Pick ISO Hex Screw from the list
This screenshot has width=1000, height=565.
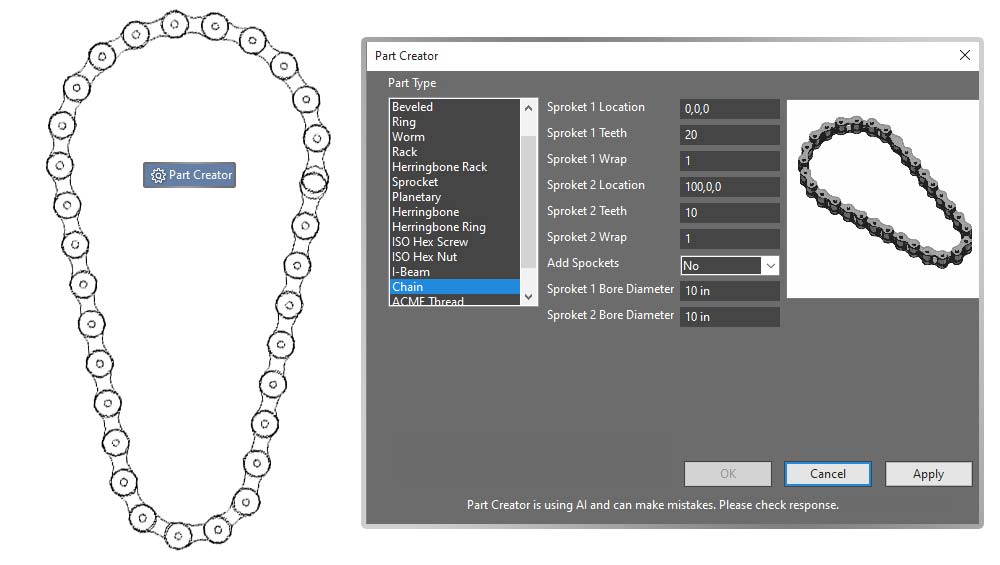[x=455, y=242]
